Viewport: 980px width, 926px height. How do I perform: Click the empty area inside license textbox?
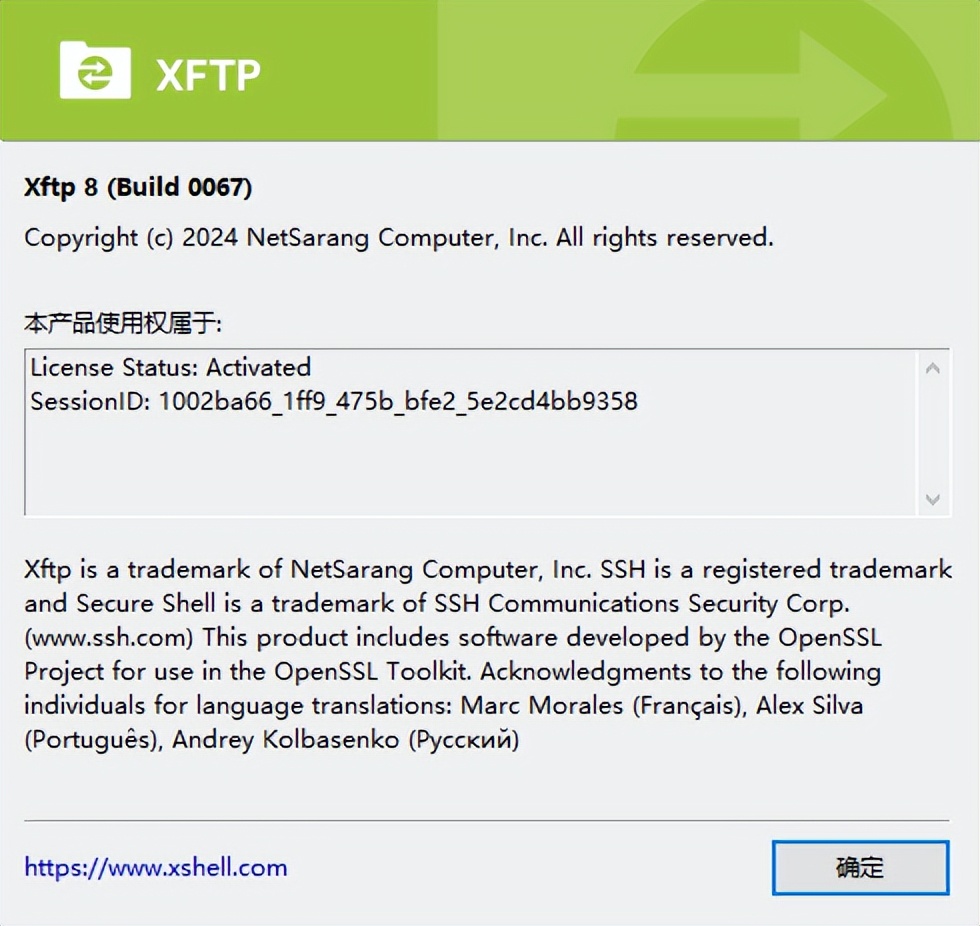pyautogui.click(x=469, y=465)
